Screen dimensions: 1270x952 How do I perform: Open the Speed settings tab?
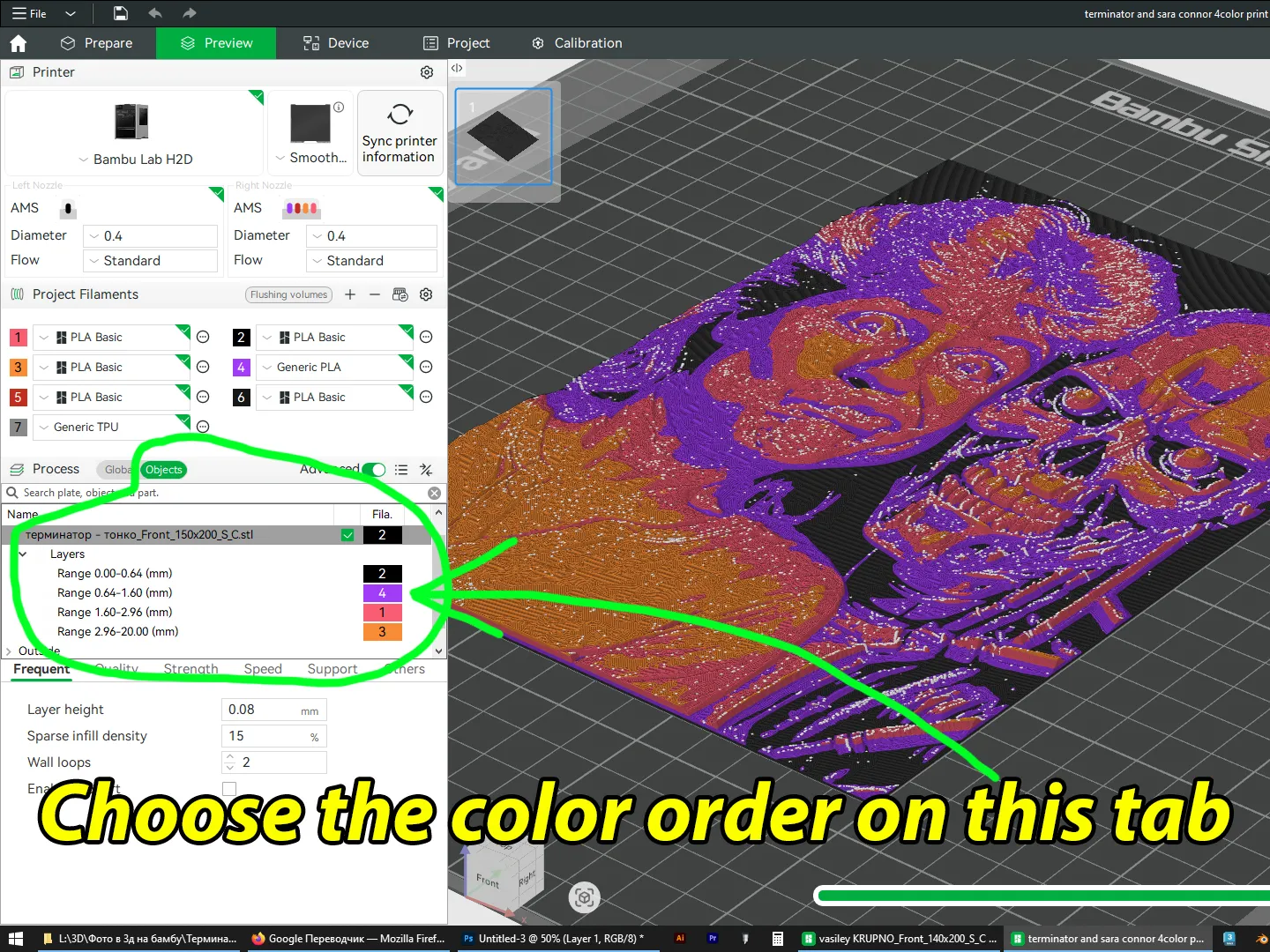point(263,670)
